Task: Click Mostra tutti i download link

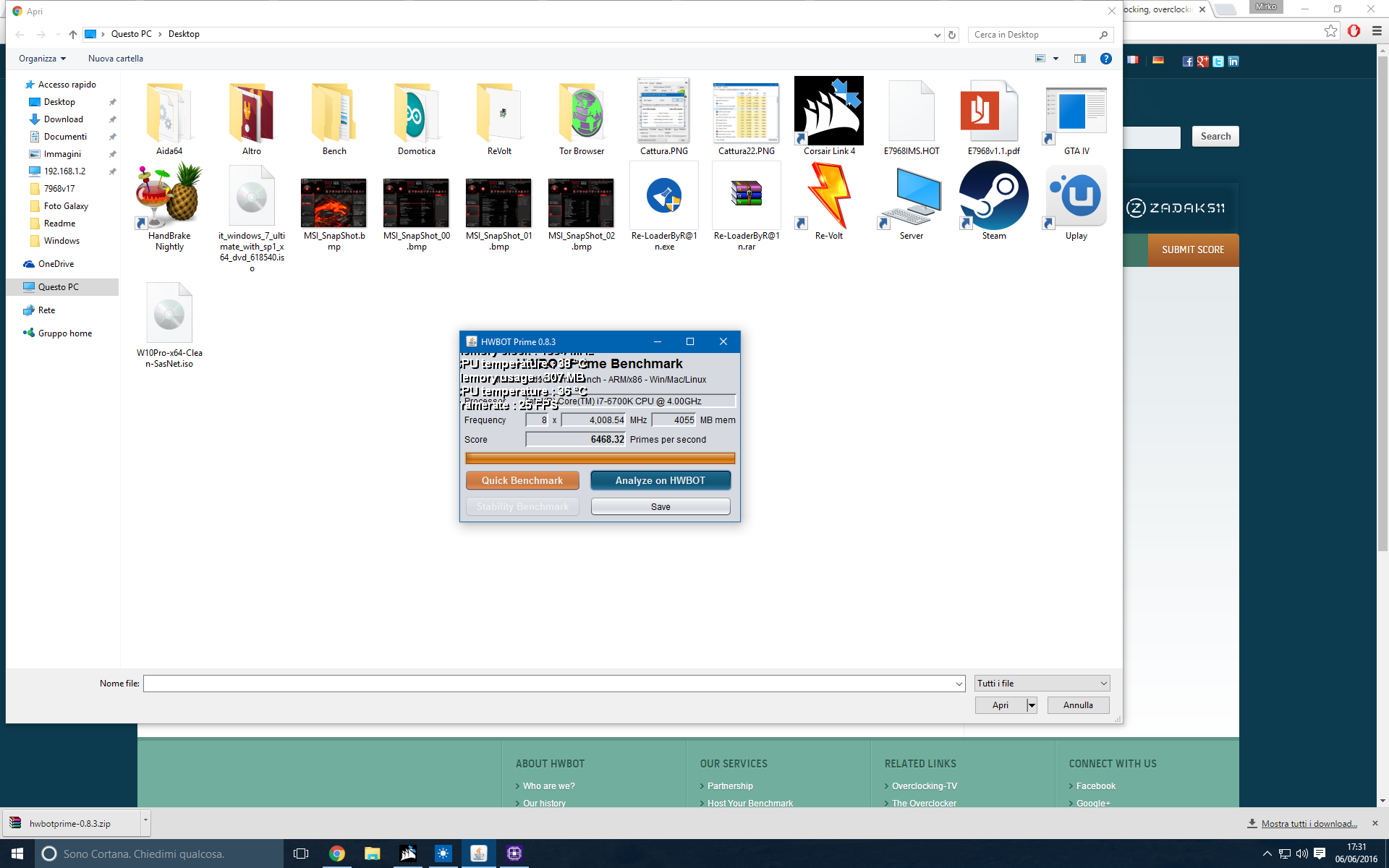Action: click(1309, 823)
